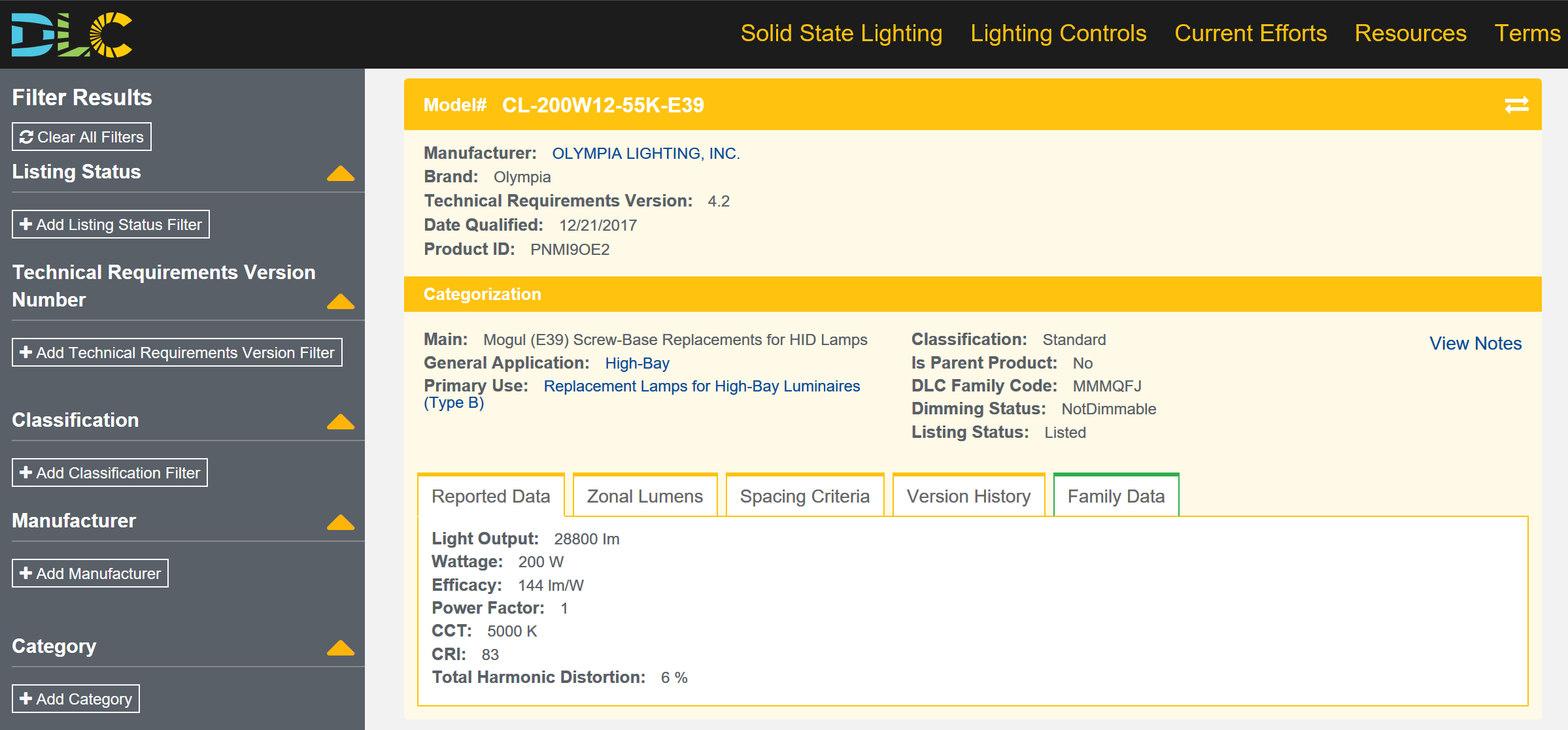
Task: Click the compare arrows icon in model header
Action: [1516, 105]
